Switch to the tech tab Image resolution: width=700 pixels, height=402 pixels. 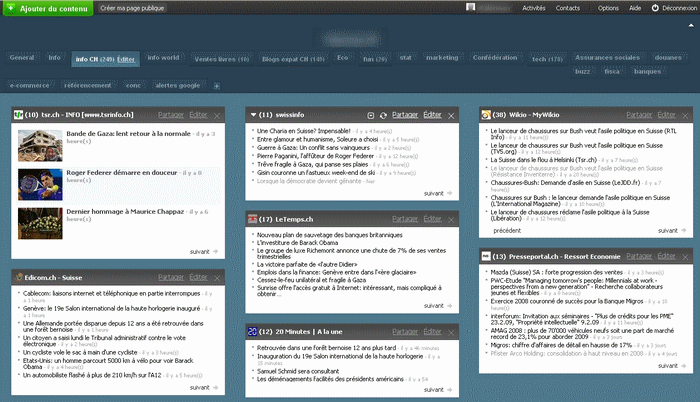547,59
